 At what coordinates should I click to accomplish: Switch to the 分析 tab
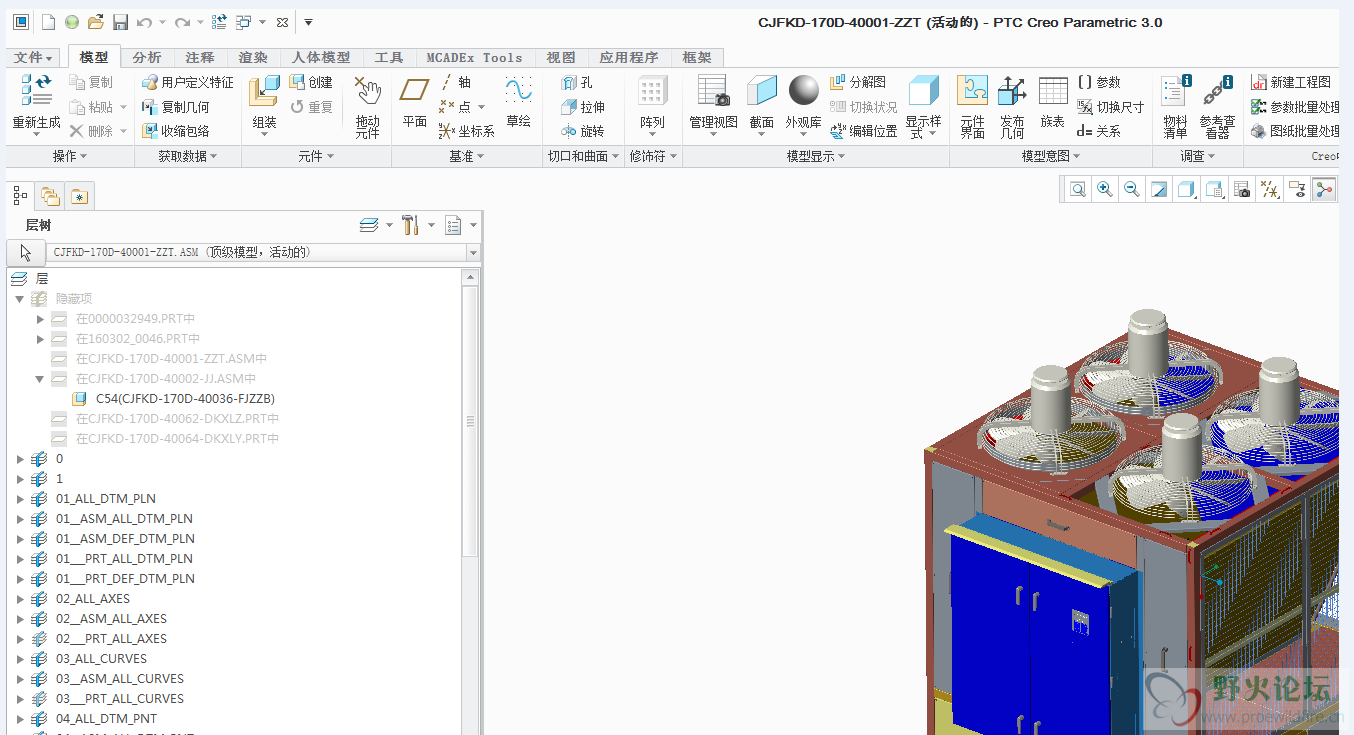(147, 58)
